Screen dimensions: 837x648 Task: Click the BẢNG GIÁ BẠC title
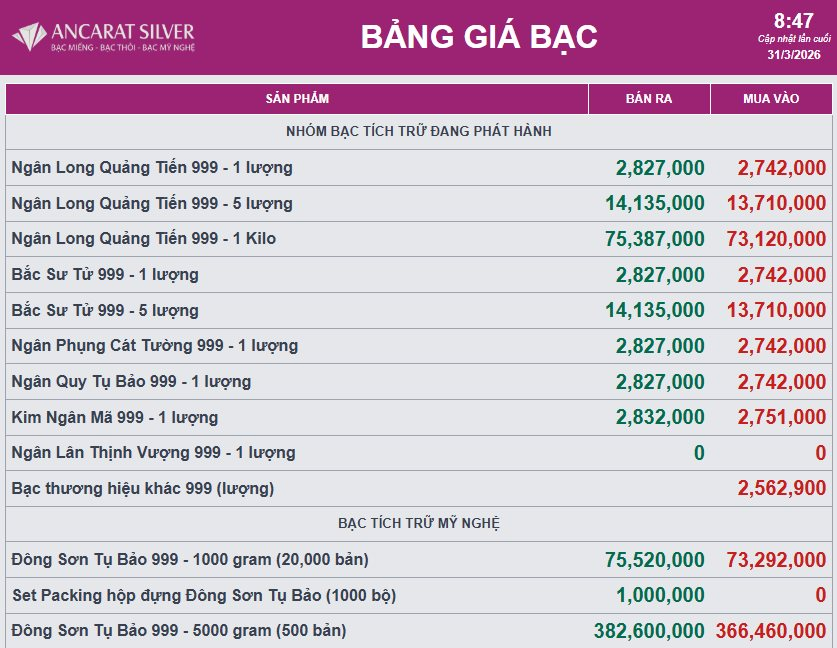tap(479, 37)
